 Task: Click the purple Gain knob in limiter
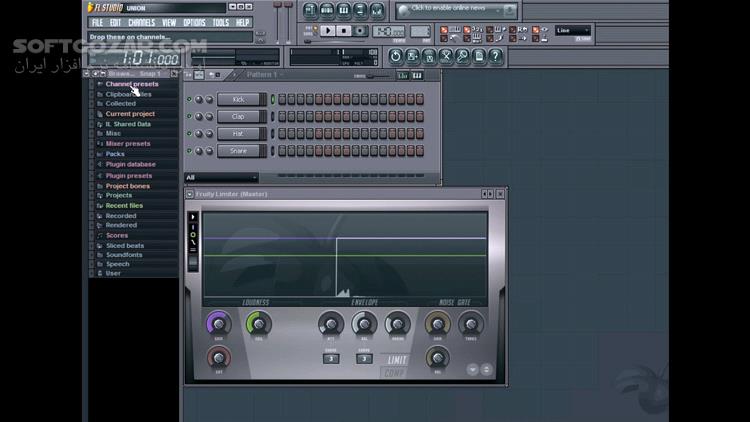pos(219,324)
